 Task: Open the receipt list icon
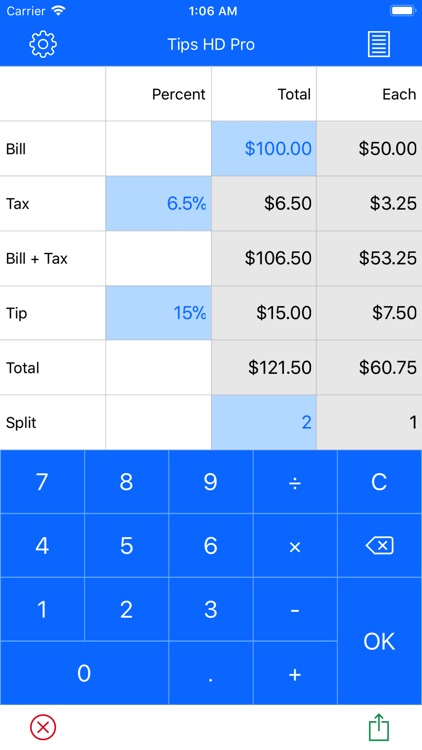pos(379,44)
